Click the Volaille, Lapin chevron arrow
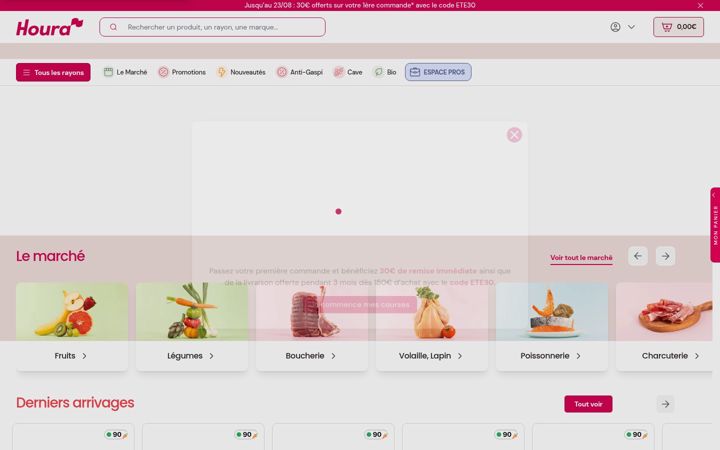 [x=460, y=356]
